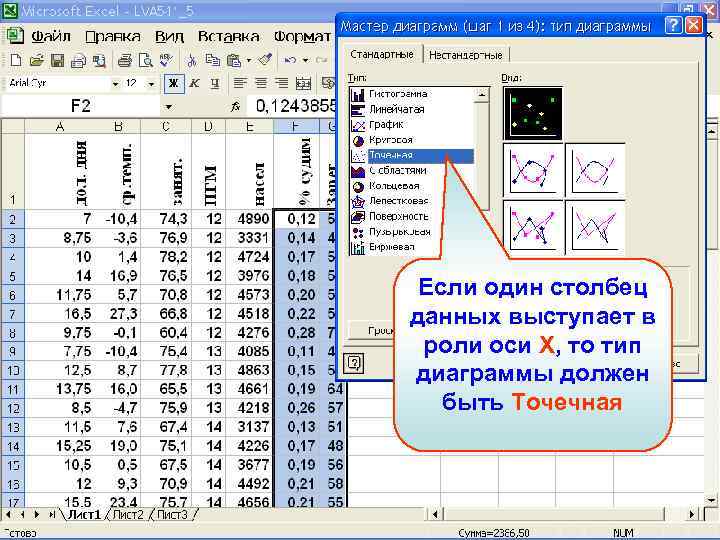Select Пузырьковая chart type
Image resolution: width=720 pixels, height=540 pixels.
pos(412,232)
